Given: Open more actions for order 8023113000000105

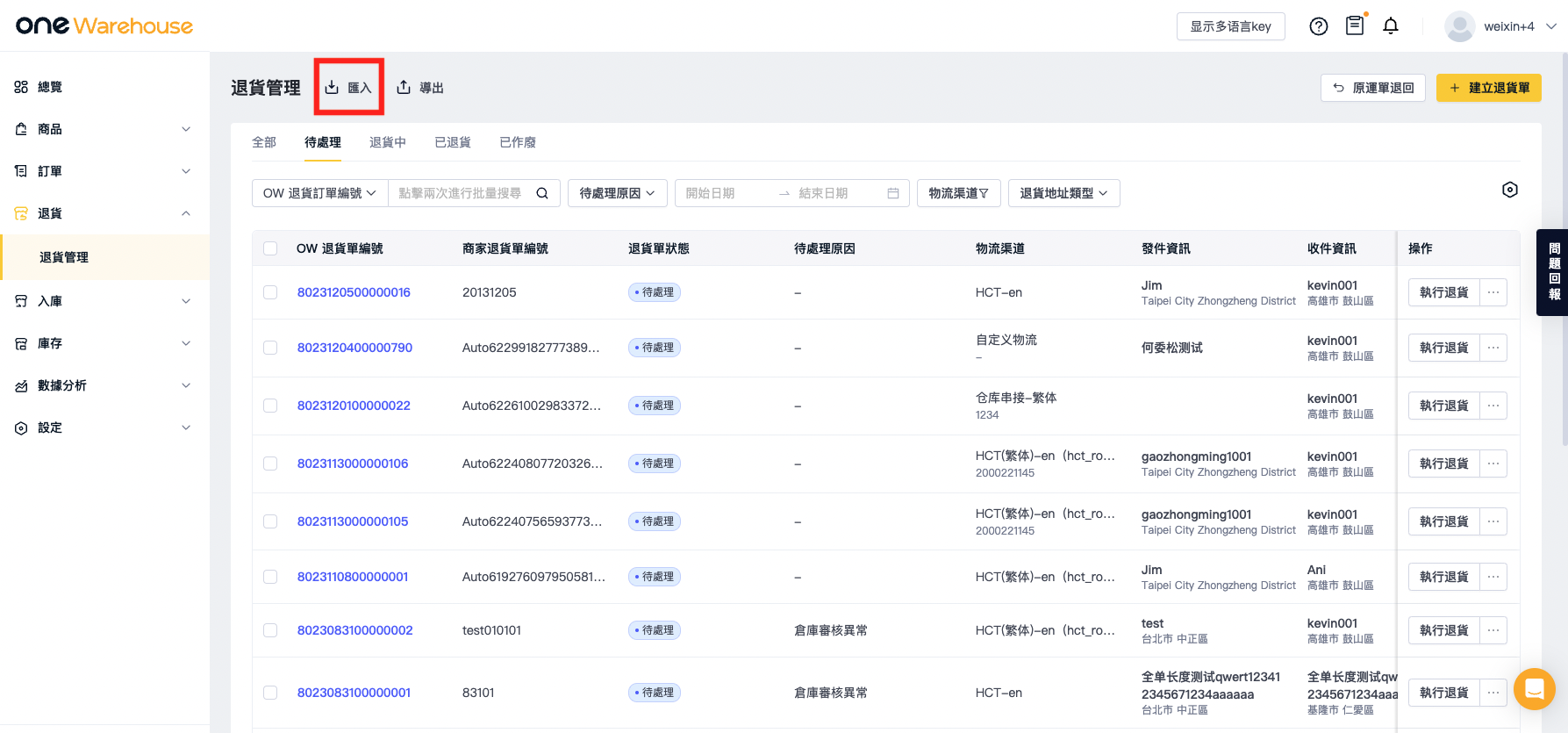Looking at the screenshot, I should pos(1493,521).
